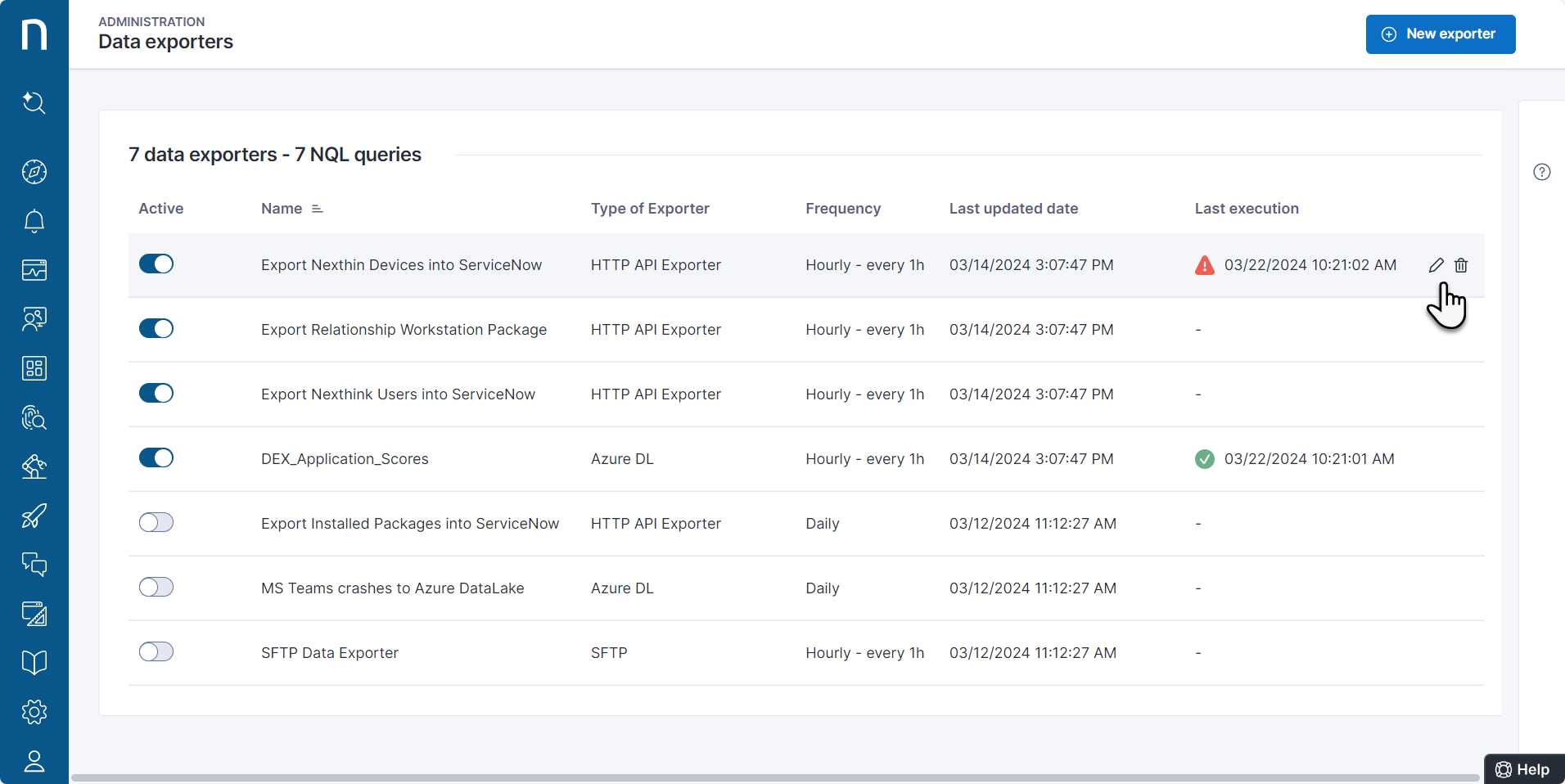Screen dimensions: 1565x784
Task: Open the user account icon in sidebar
Action: coord(34,761)
